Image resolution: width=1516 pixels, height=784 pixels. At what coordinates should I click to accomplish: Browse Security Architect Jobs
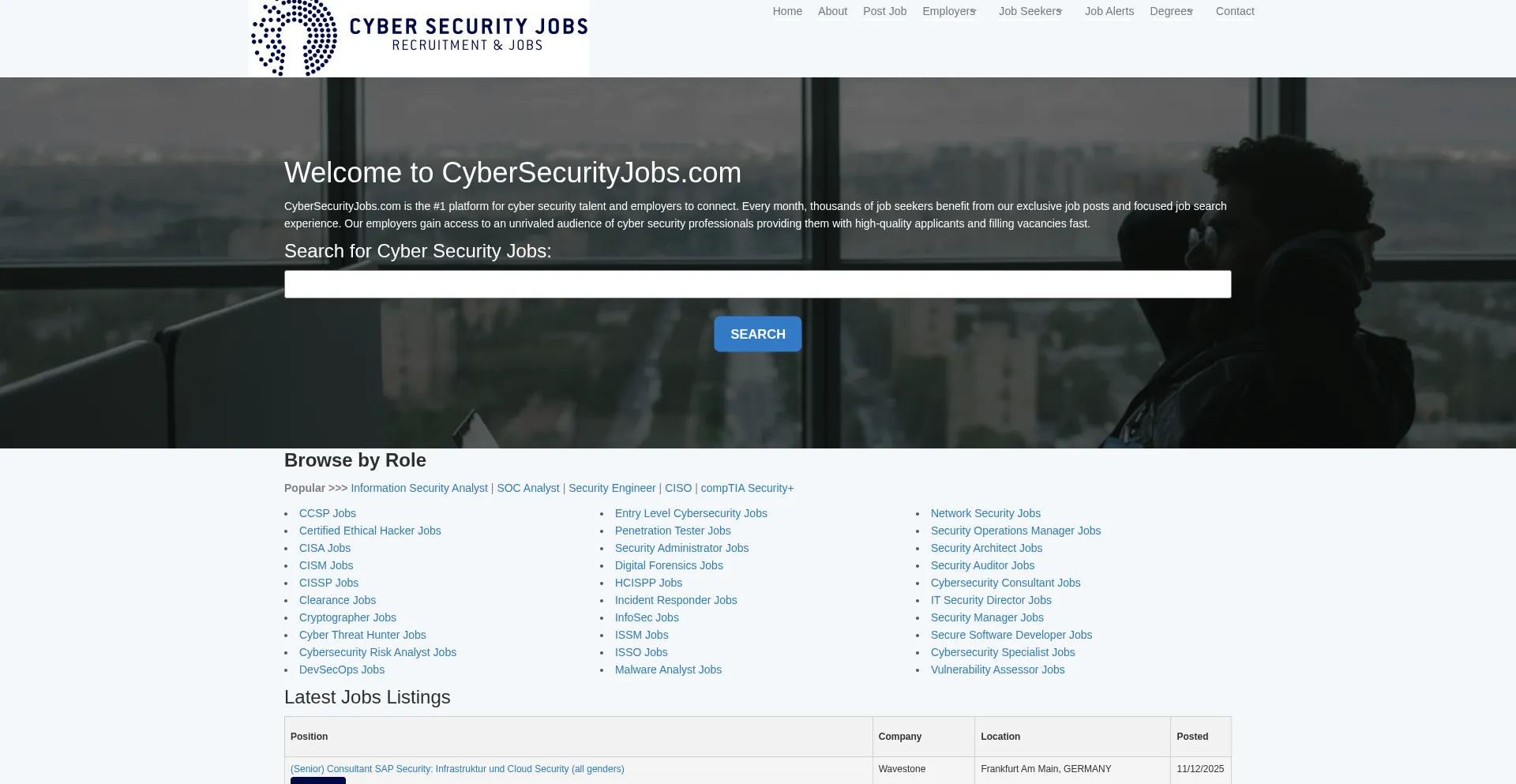986,548
